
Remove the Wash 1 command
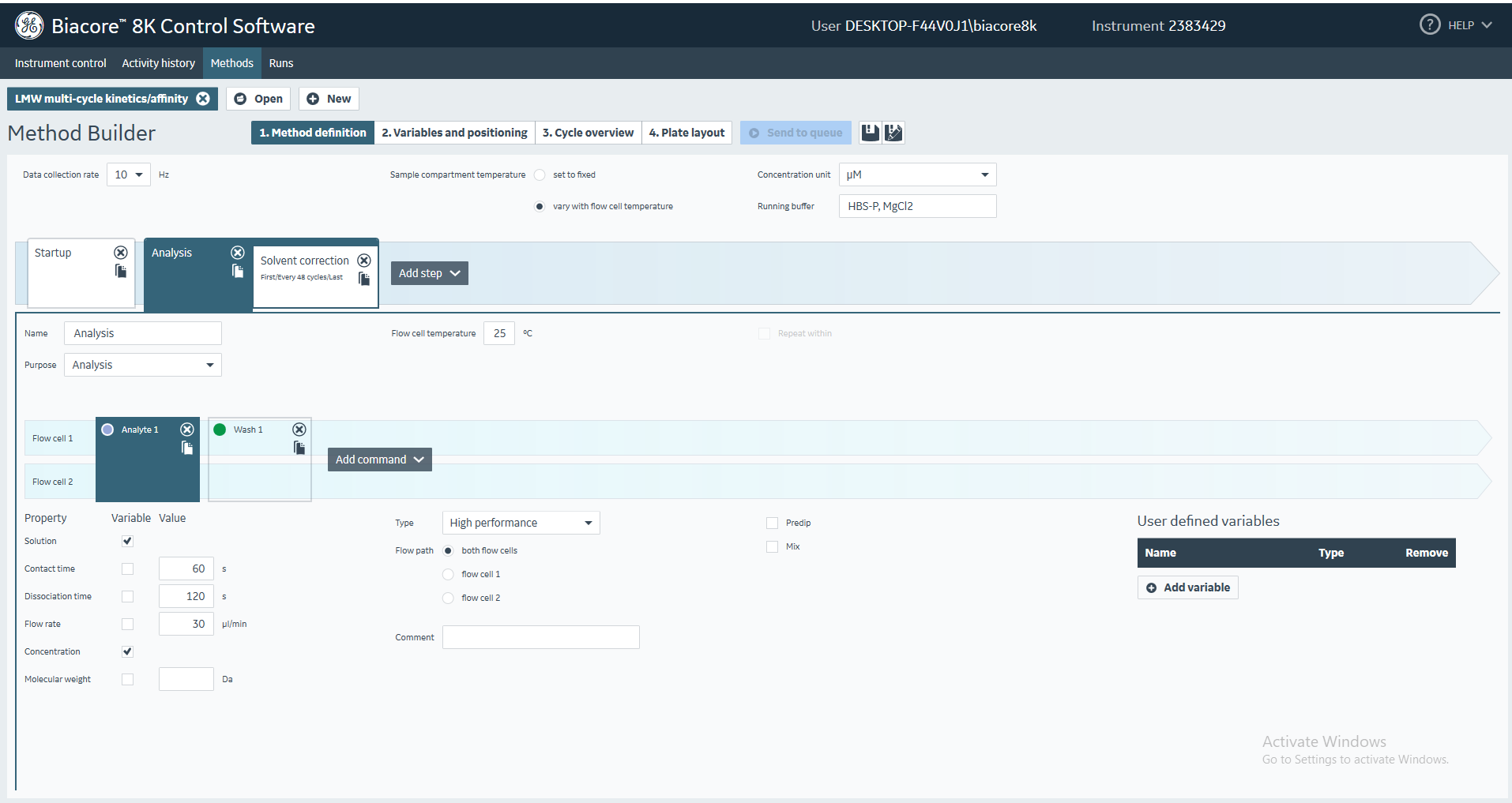[x=299, y=430]
